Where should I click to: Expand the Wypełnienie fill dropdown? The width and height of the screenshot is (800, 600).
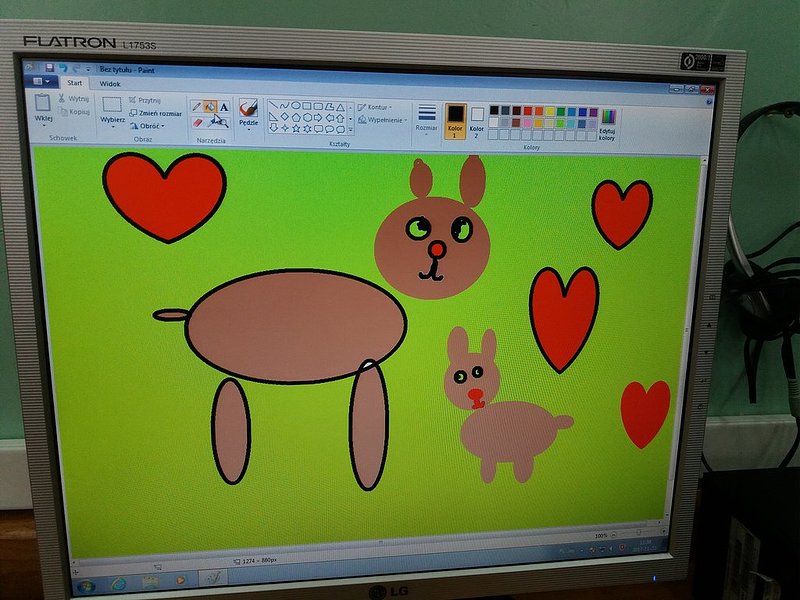384,120
